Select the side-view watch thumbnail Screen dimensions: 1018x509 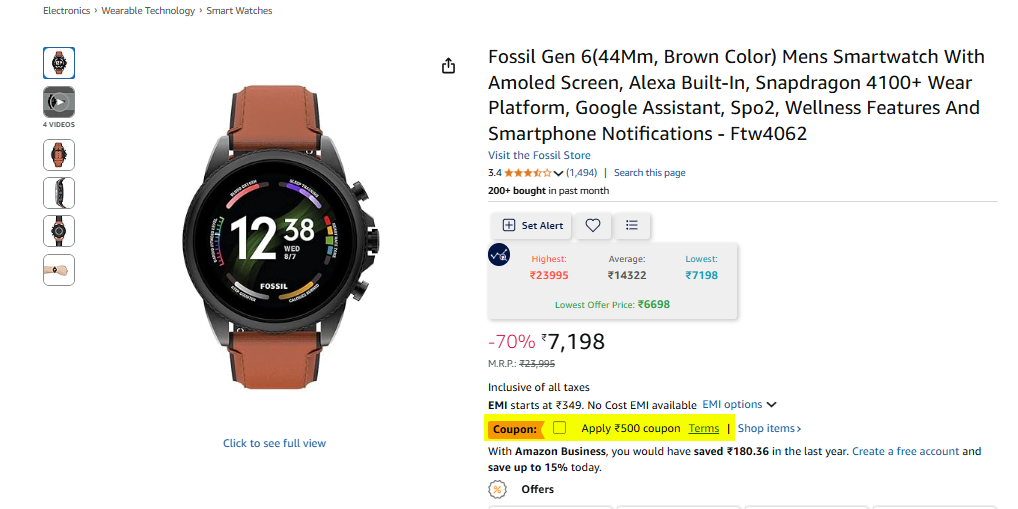coord(59,193)
